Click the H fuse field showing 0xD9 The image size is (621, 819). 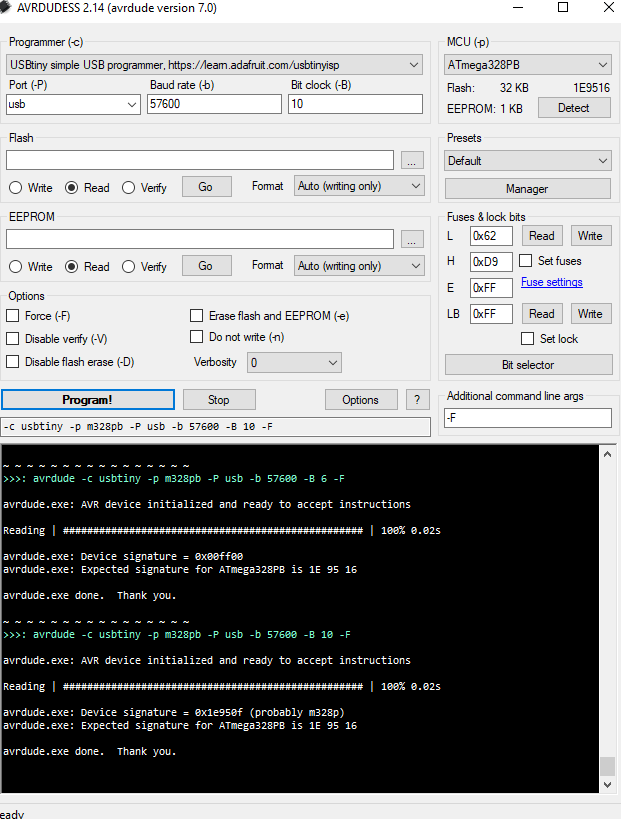click(491, 261)
